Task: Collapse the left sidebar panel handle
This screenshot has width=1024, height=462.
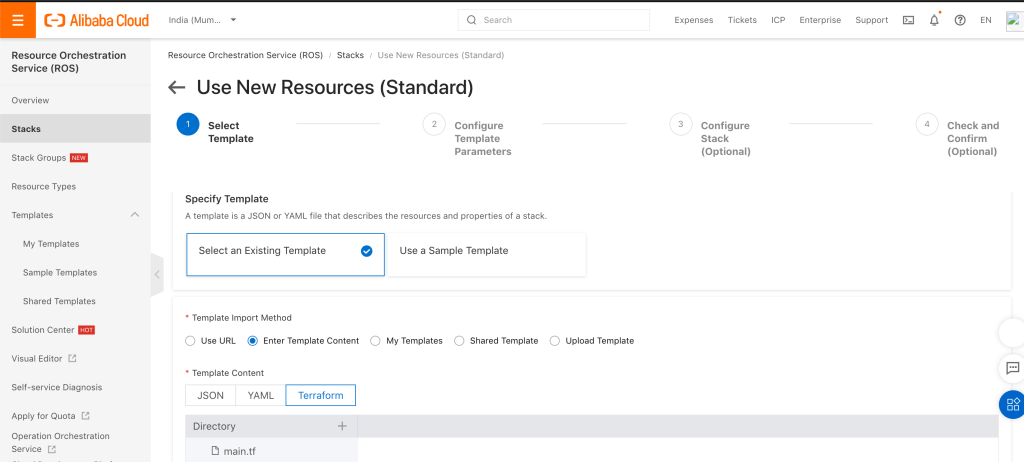Action: (x=157, y=274)
